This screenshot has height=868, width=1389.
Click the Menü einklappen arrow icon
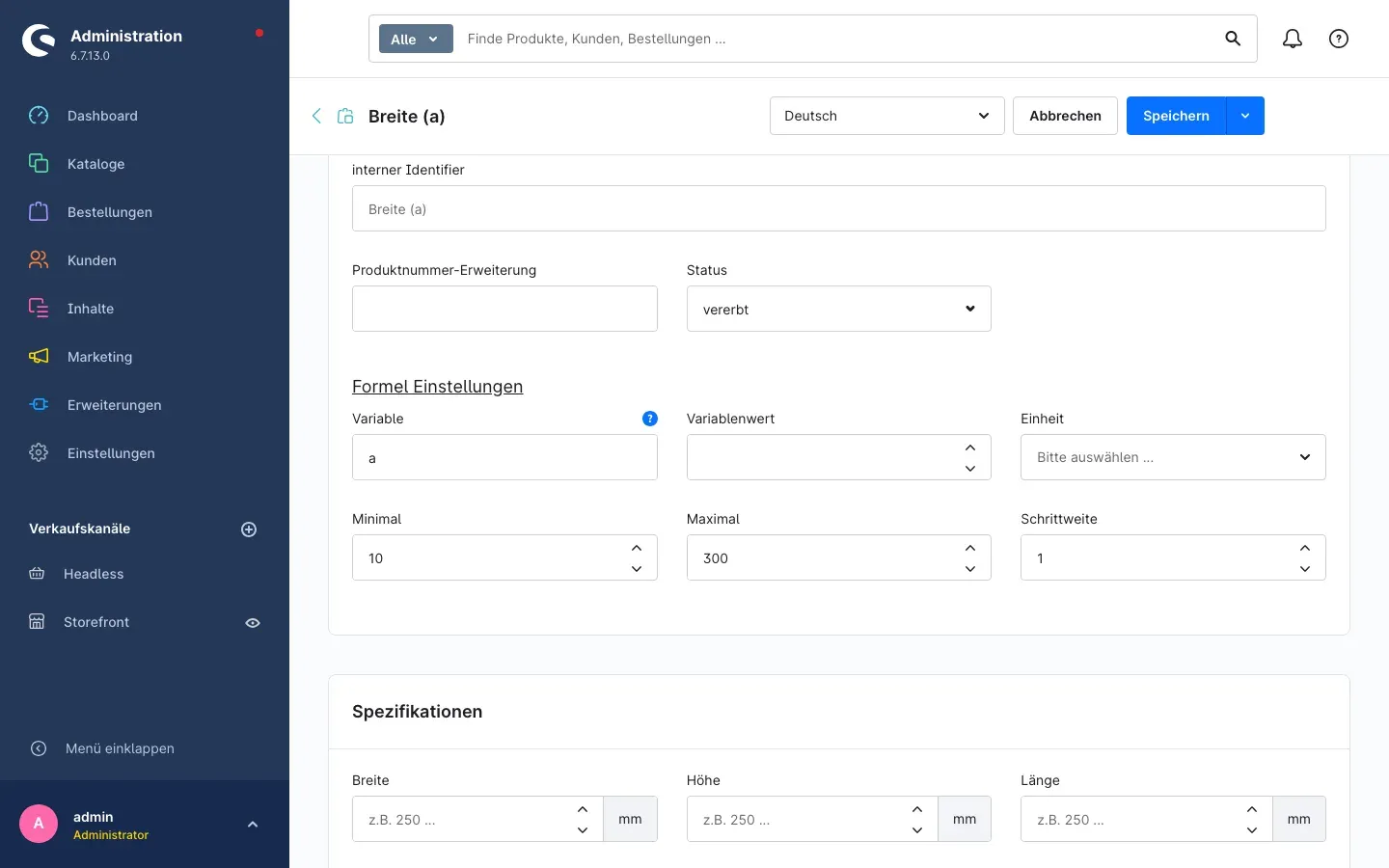click(x=39, y=748)
